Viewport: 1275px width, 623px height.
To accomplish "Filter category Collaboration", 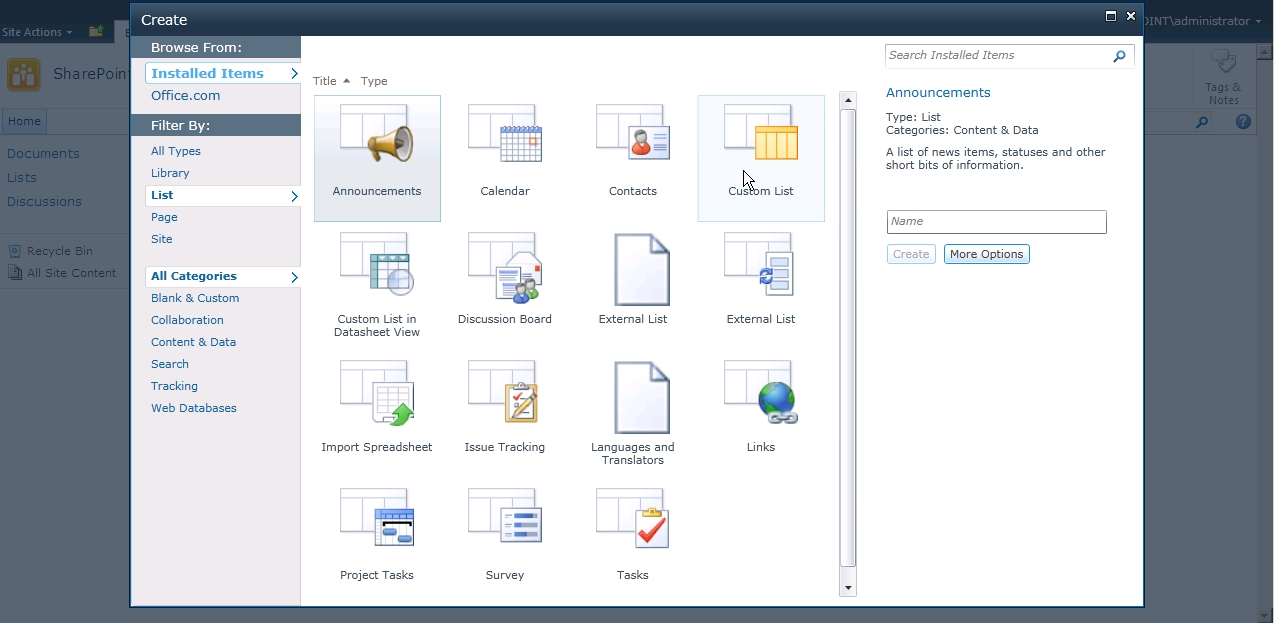I will pyautogui.click(x=187, y=320).
